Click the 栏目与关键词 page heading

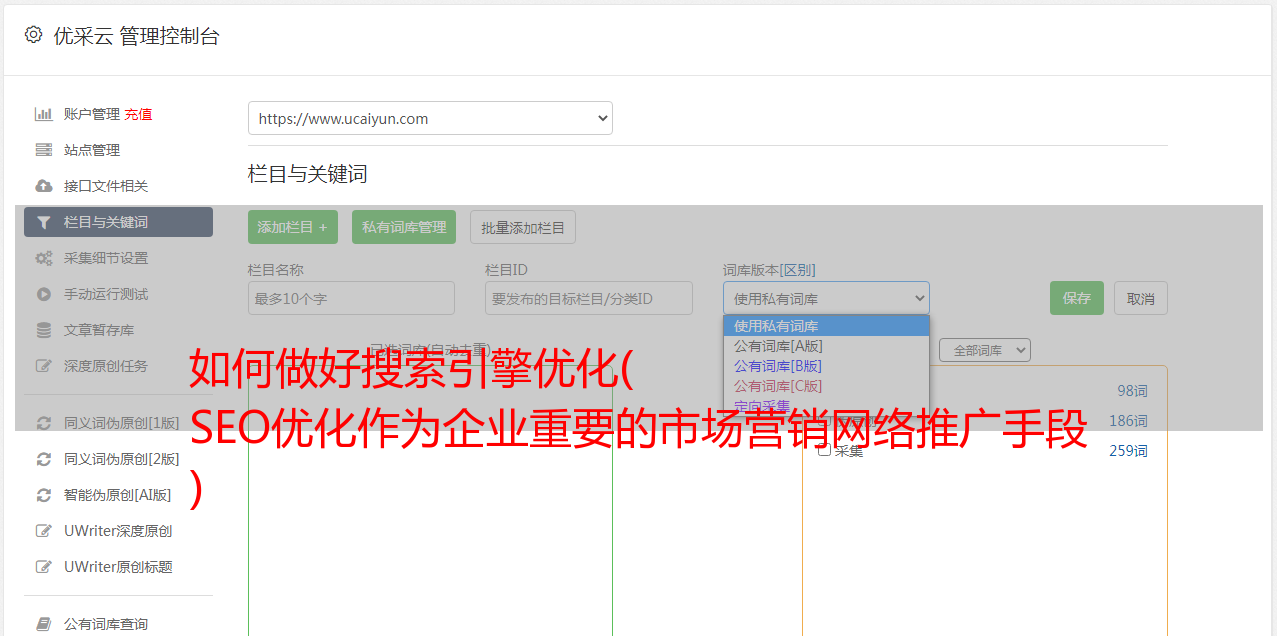[308, 174]
